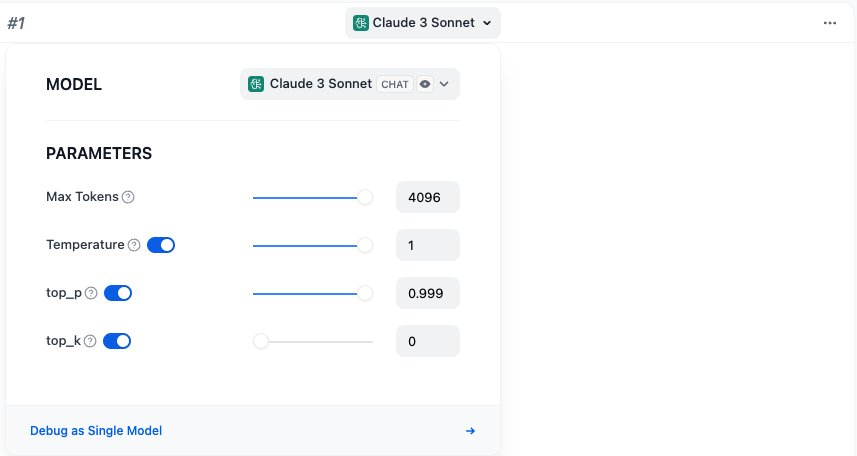The height and width of the screenshot is (456, 857).
Task: Click the eye vision icon in model selector
Action: tap(425, 84)
